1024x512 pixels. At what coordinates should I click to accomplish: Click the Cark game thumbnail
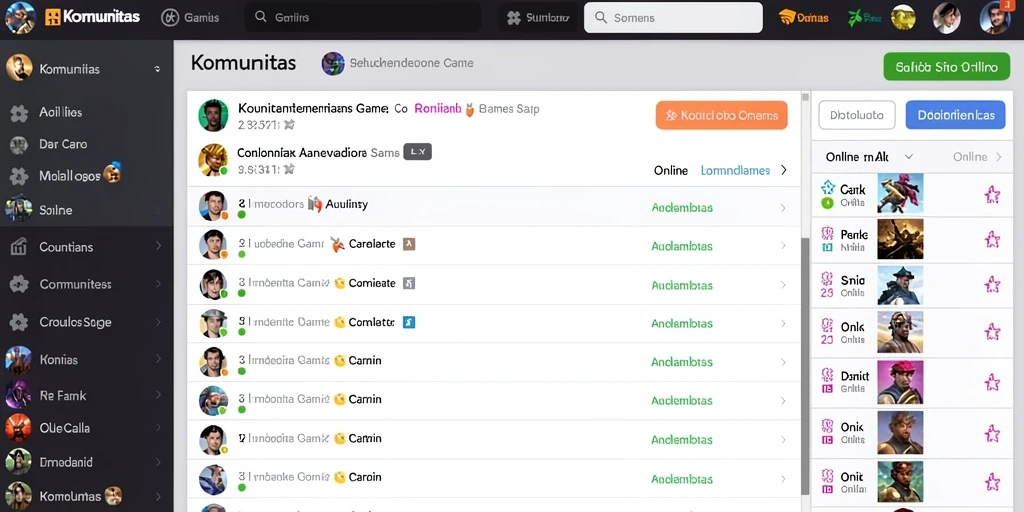(900, 194)
